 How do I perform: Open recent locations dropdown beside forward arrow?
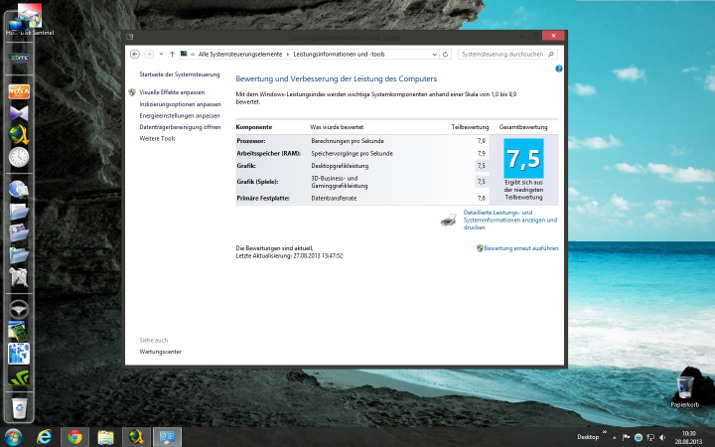pyautogui.click(x=161, y=54)
